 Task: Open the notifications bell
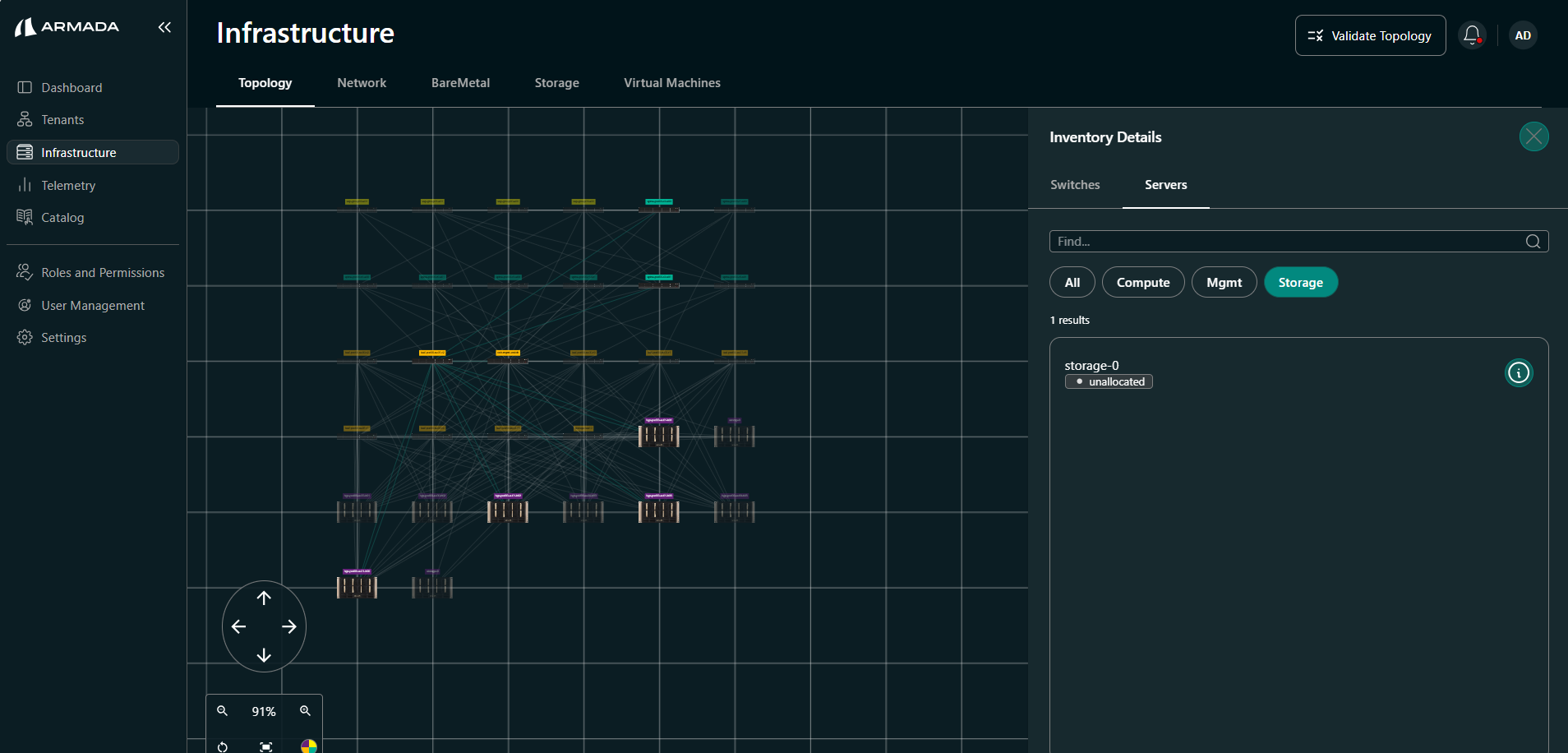click(1472, 35)
